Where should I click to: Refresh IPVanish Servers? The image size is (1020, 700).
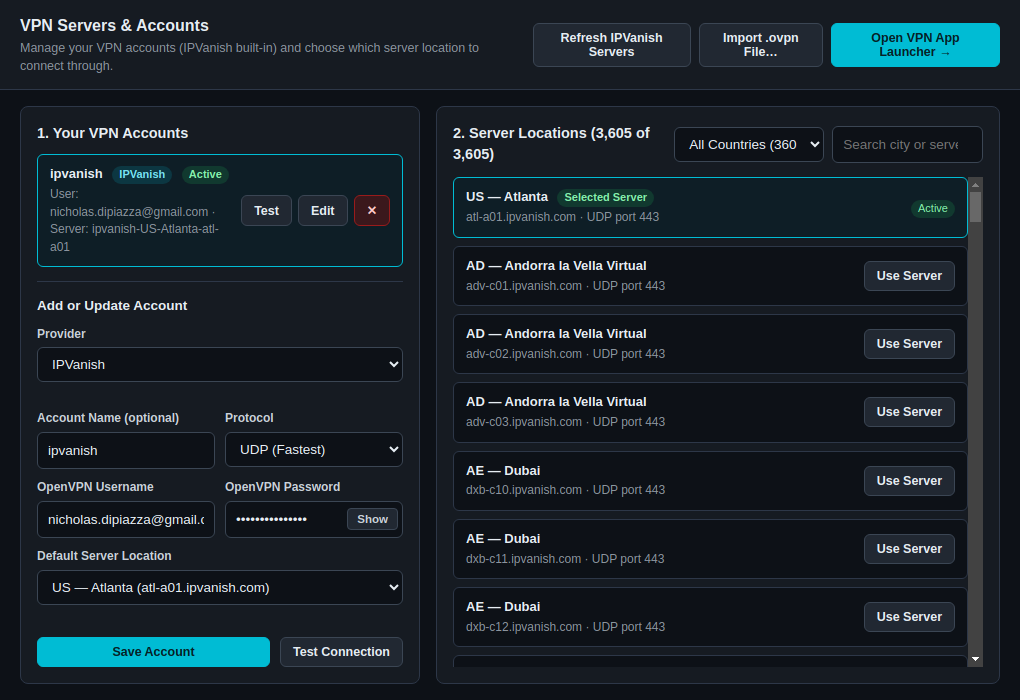(611, 45)
